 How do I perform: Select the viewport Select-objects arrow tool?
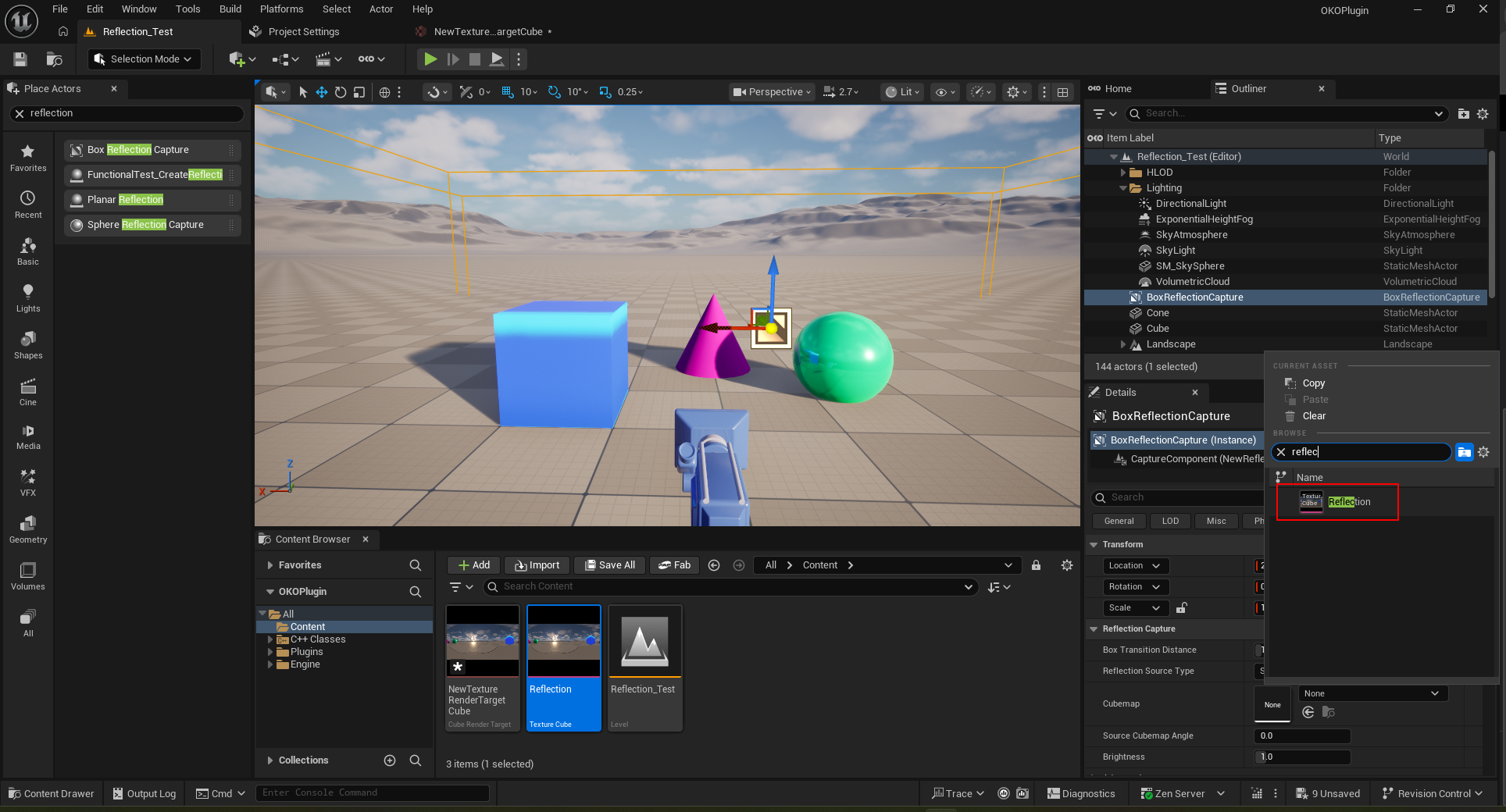303,92
